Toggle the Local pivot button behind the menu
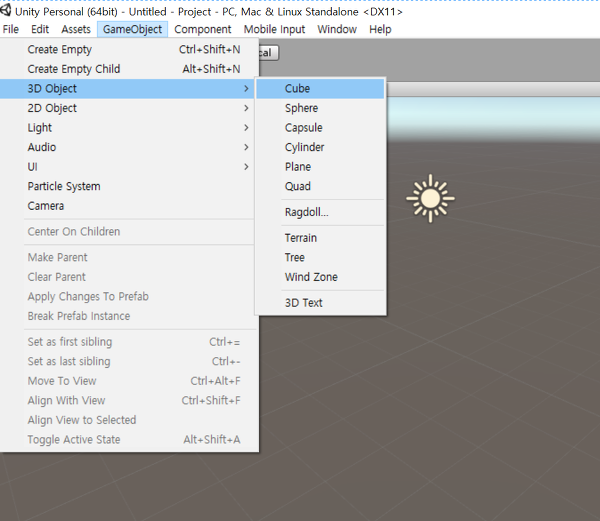600x521 pixels. pyautogui.click(x=269, y=53)
